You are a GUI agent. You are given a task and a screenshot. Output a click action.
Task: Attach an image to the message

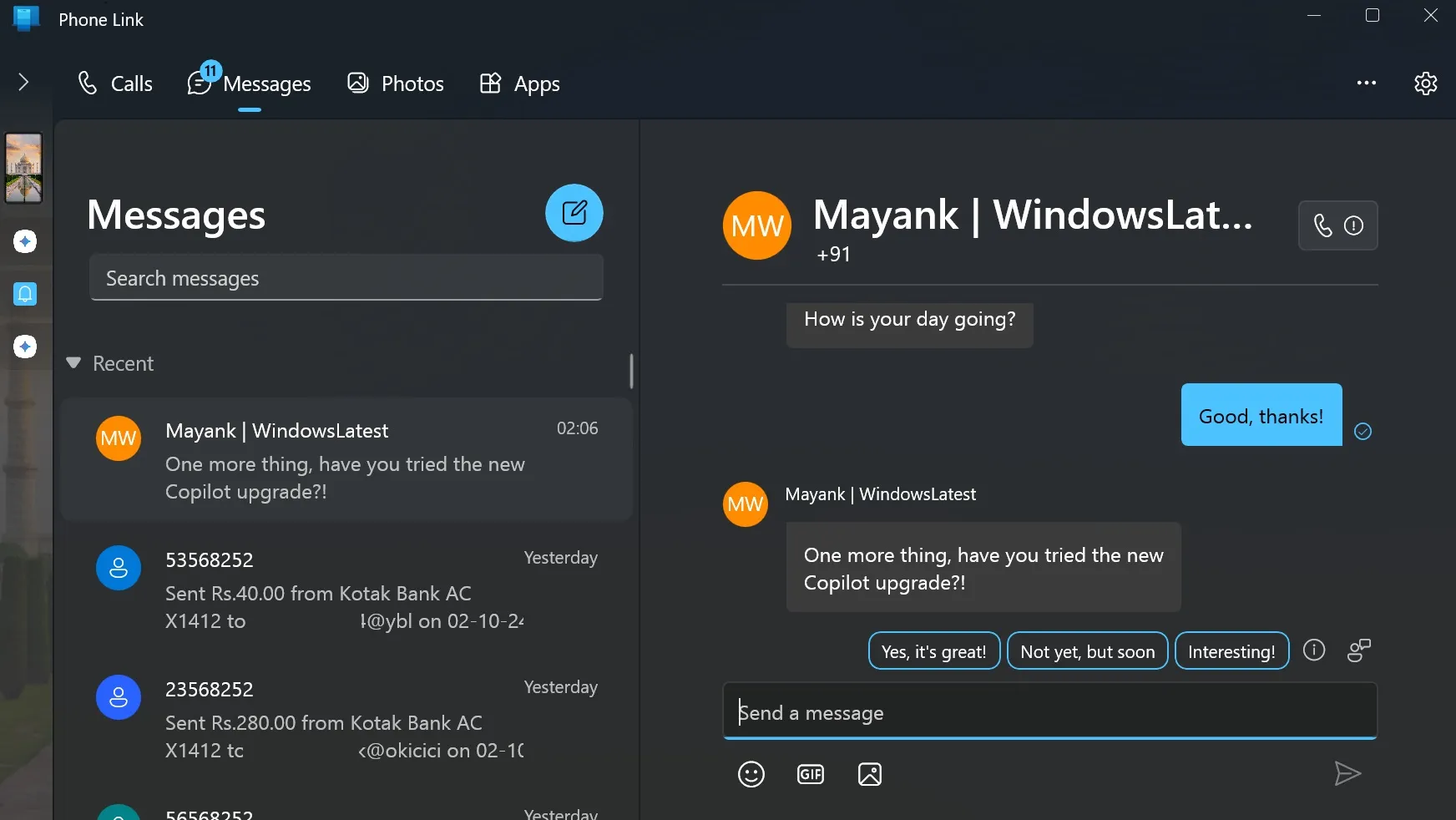870,774
